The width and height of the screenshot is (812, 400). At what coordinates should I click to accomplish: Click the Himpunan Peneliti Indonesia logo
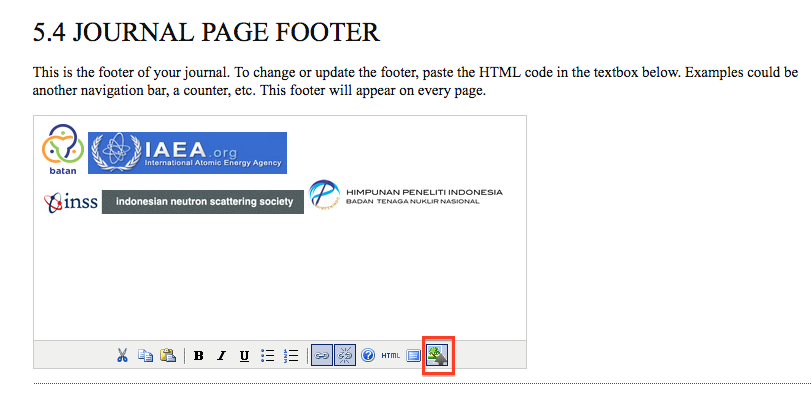click(406, 194)
